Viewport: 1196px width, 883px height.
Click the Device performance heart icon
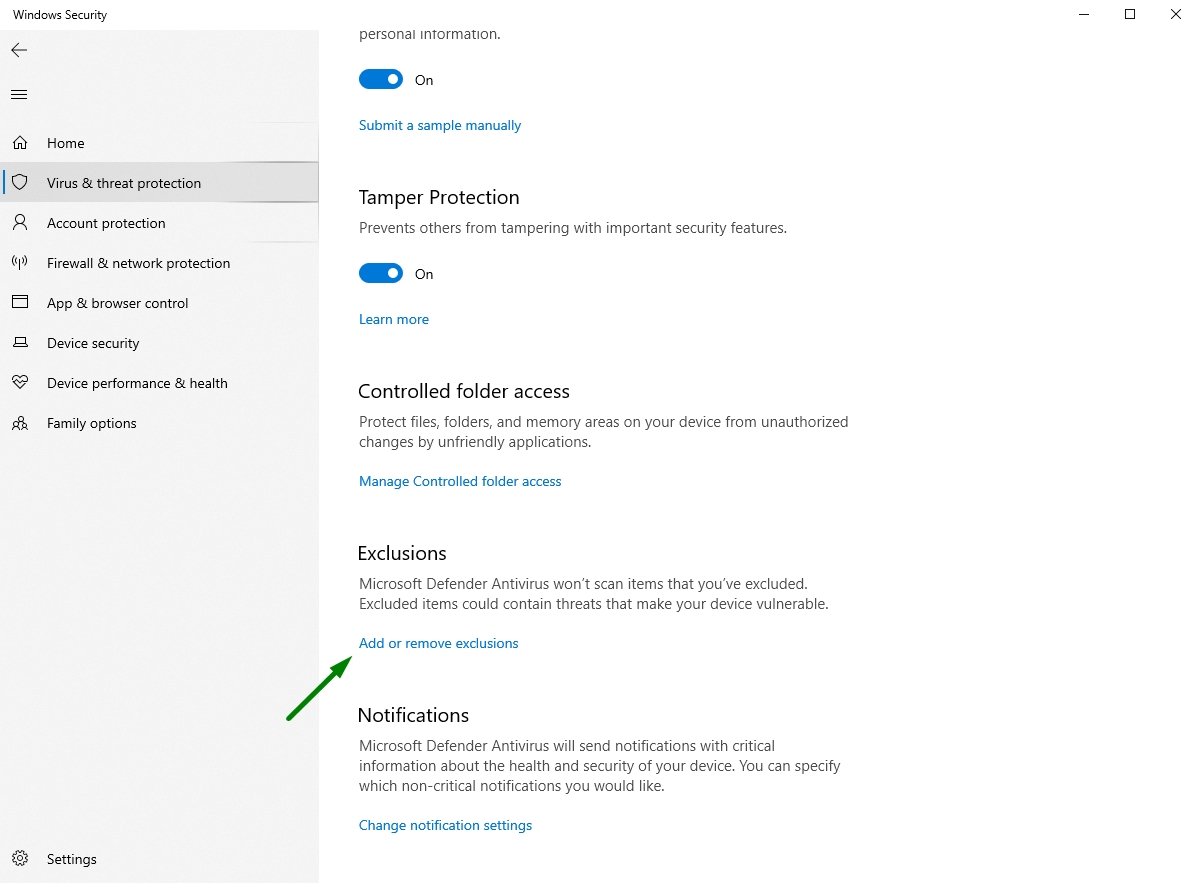pyautogui.click(x=21, y=382)
